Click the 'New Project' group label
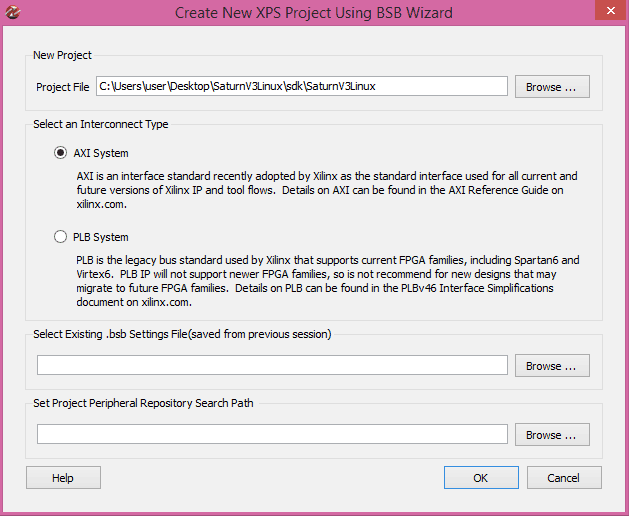 (62, 55)
